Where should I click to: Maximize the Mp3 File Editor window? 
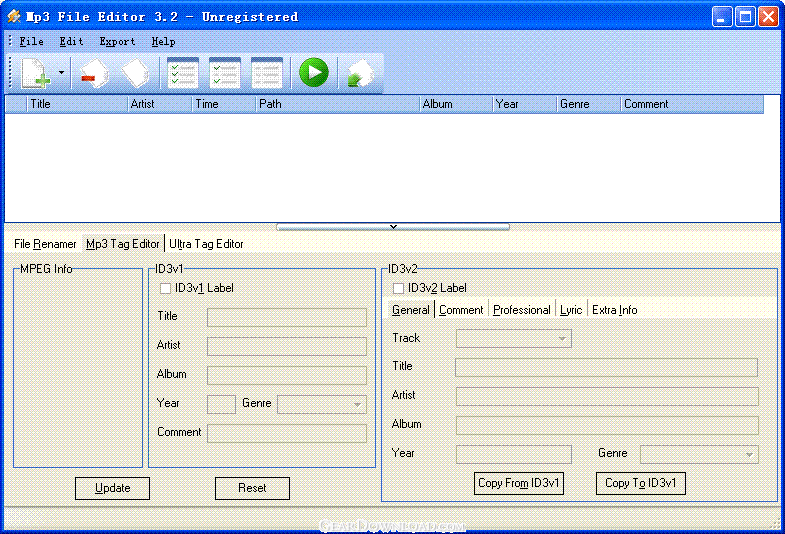click(745, 17)
